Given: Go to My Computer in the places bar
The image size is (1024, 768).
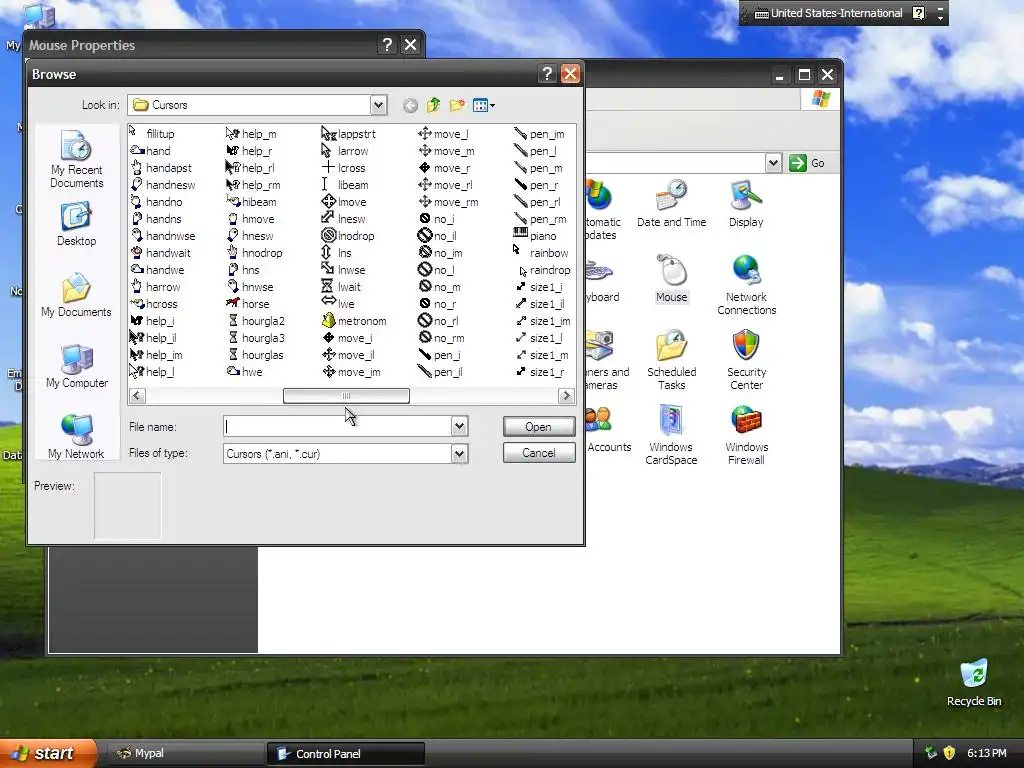Looking at the screenshot, I should point(76,366).
